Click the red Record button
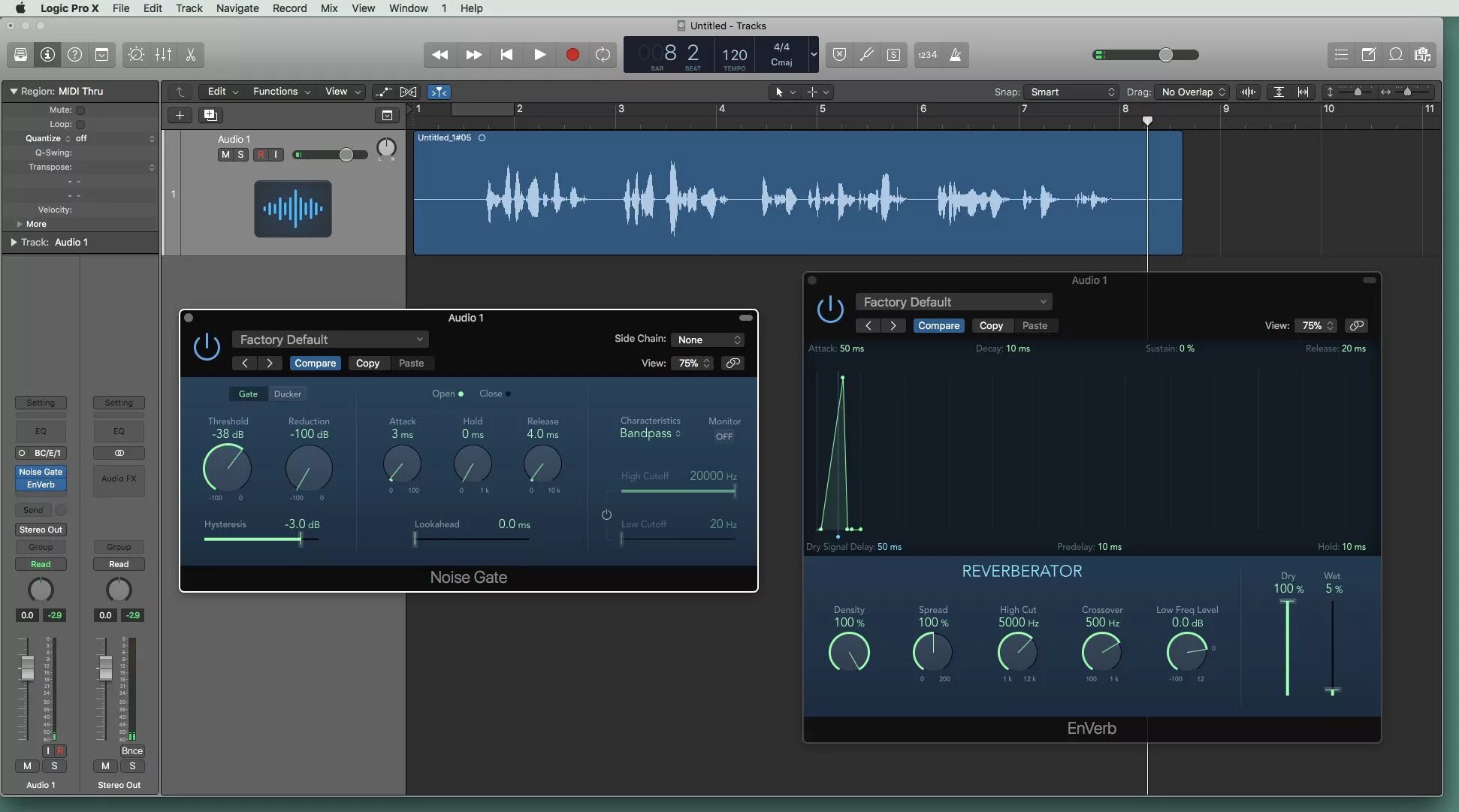The width and height of the screenshot is (1459, 812). [x=572, y=55]
